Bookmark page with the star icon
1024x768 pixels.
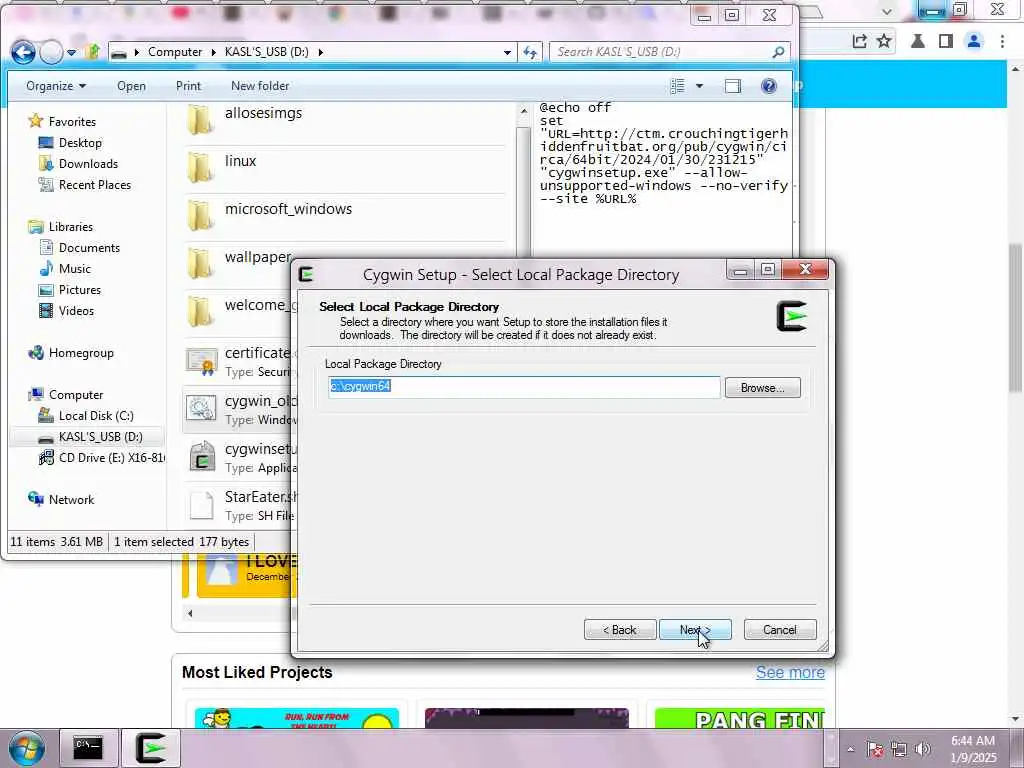pyautogui.click(x=884, y=41)
